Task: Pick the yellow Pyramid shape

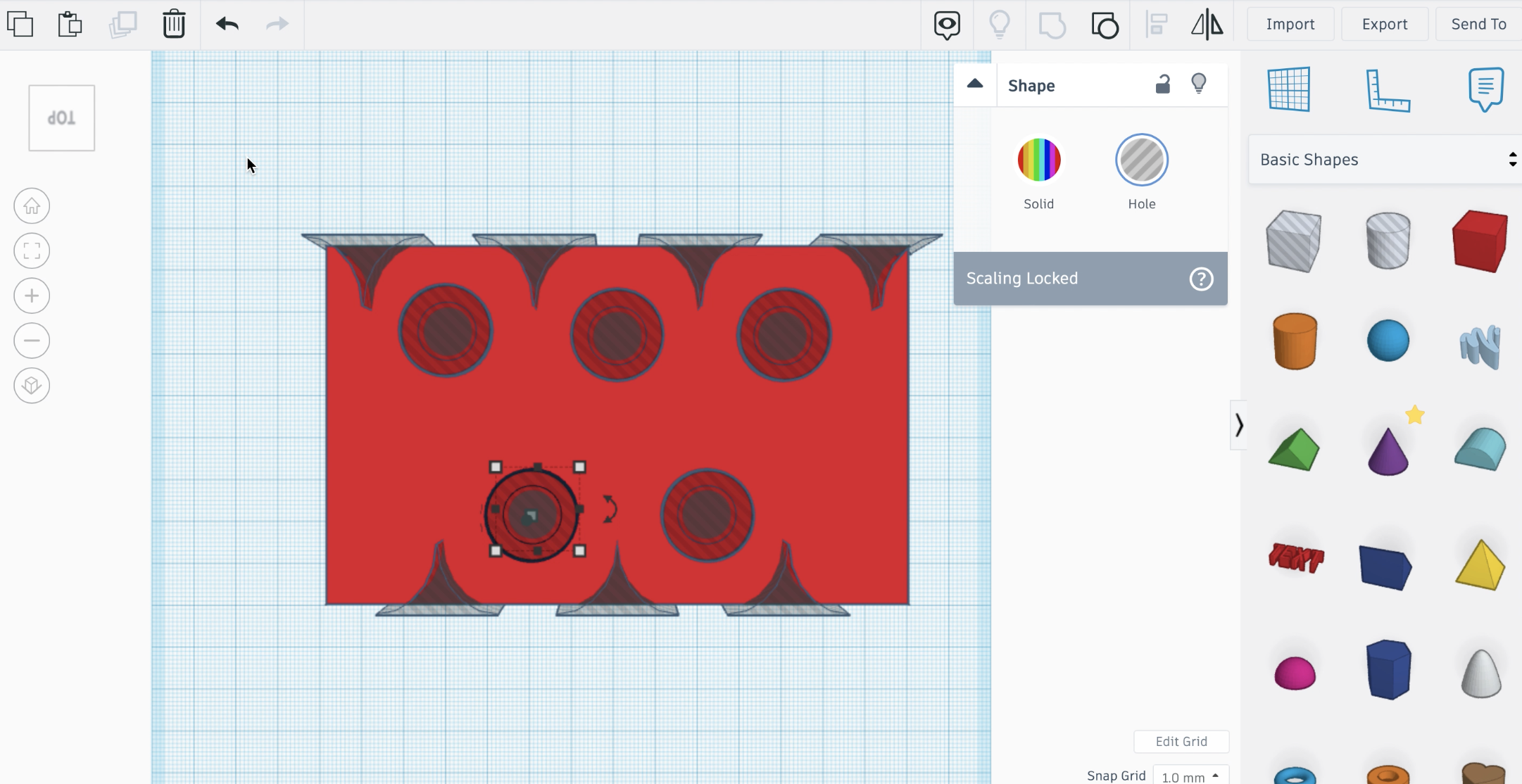Action: coord(1480,565)
